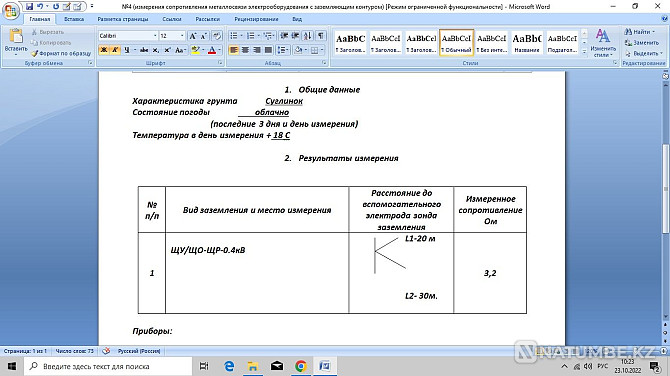Open line spacing dropdown
Screen dimensions: 670x376
pos(282,50)
